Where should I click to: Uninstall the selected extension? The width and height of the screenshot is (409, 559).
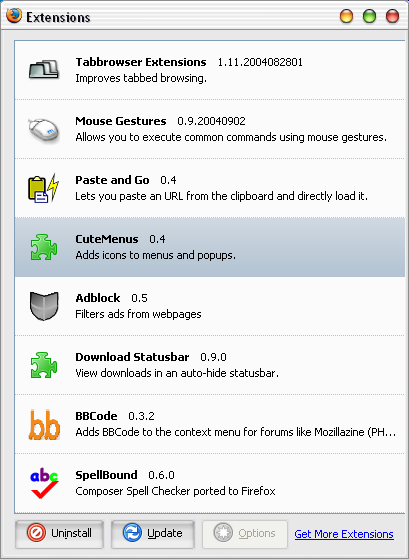[59, 534]
